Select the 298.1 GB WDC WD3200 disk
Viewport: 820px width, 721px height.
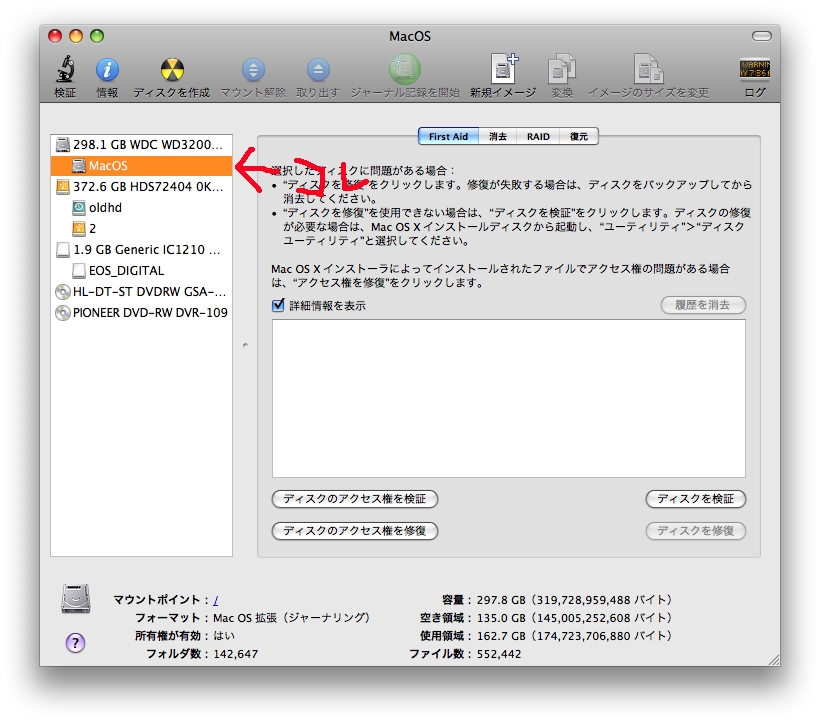click(x=141, y=145)
